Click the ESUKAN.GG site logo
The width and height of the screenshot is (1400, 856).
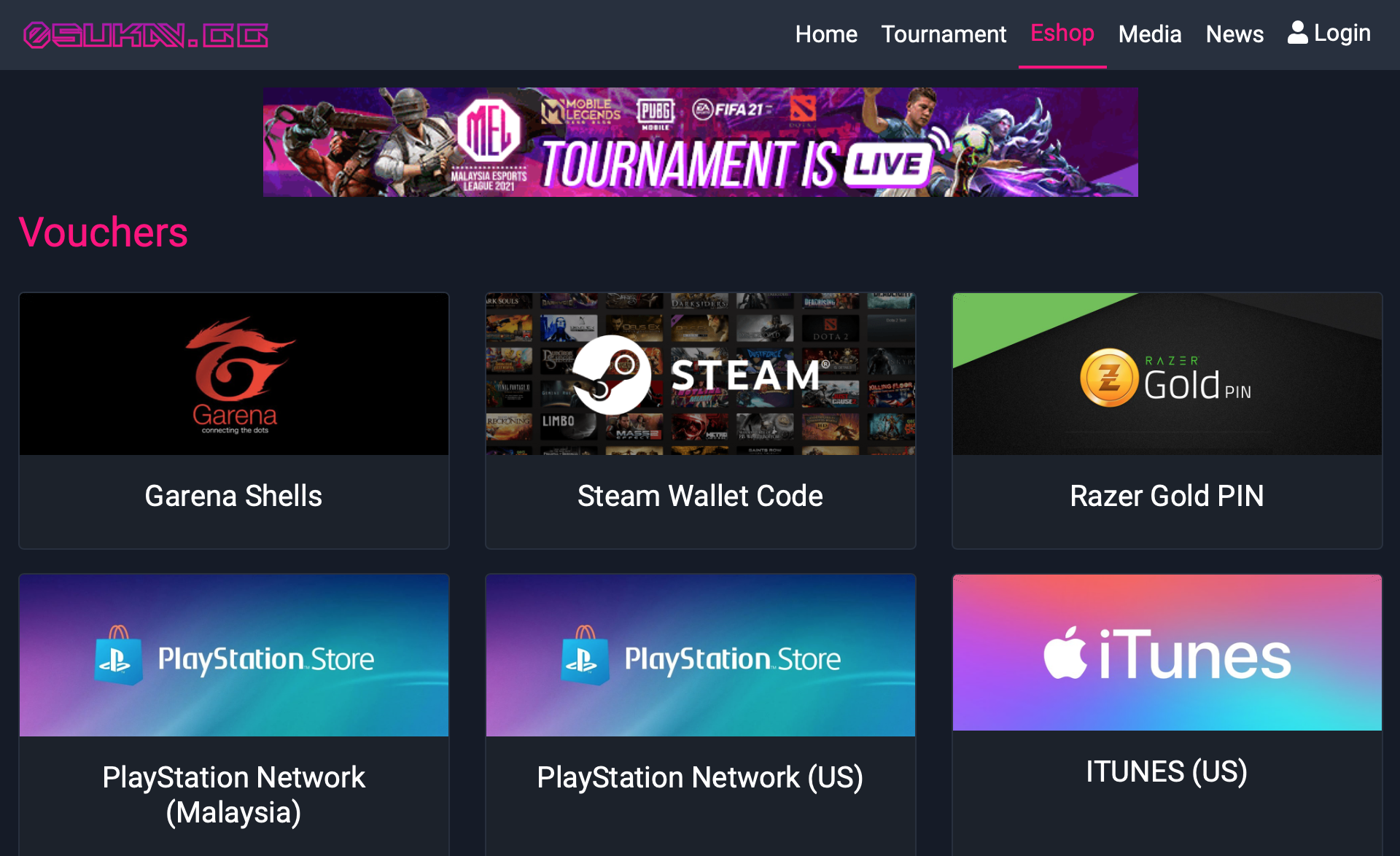(146, 35)
